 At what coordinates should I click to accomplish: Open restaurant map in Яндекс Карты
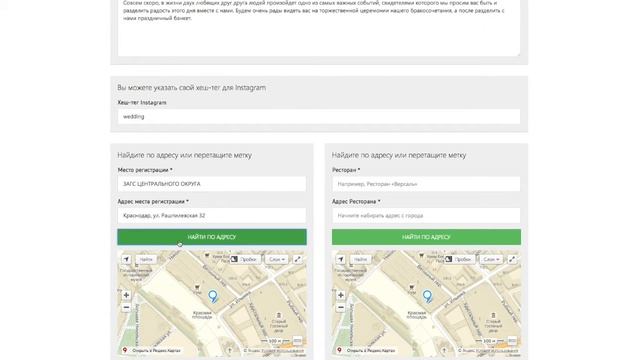coord(366,350)
